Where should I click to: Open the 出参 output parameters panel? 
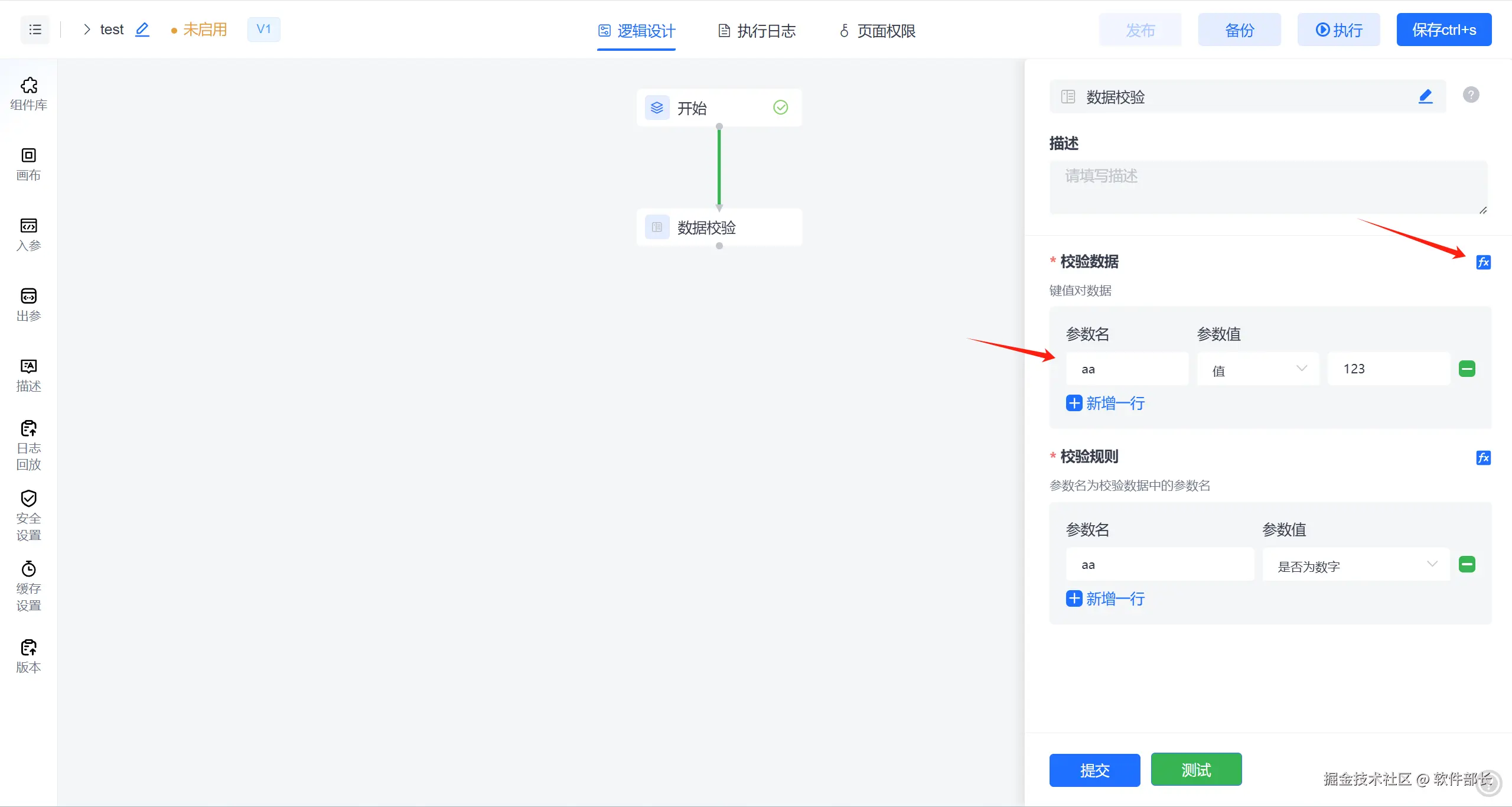(28, 304)
